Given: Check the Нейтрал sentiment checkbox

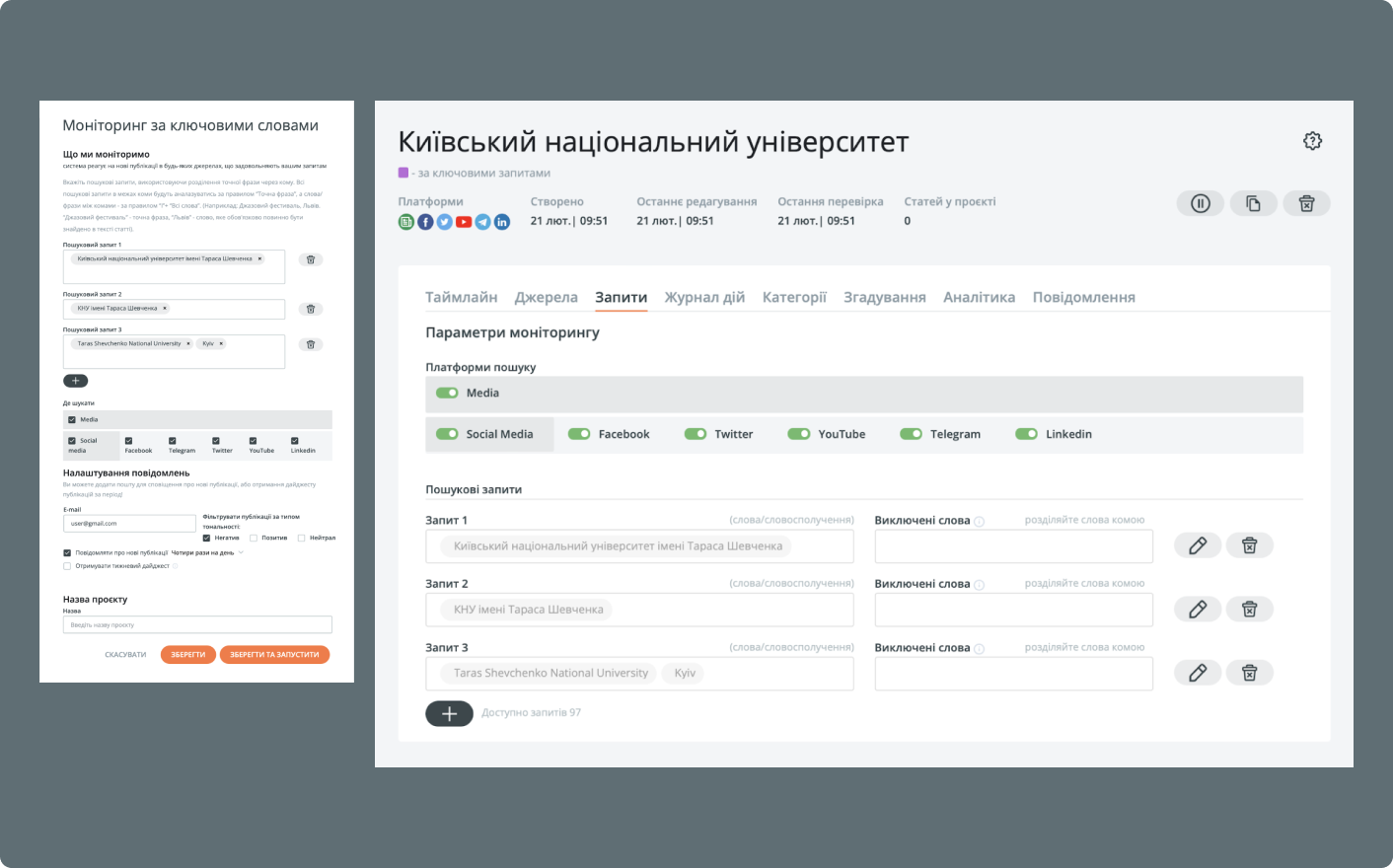Looking at the screenshot, I should (302, 538).
